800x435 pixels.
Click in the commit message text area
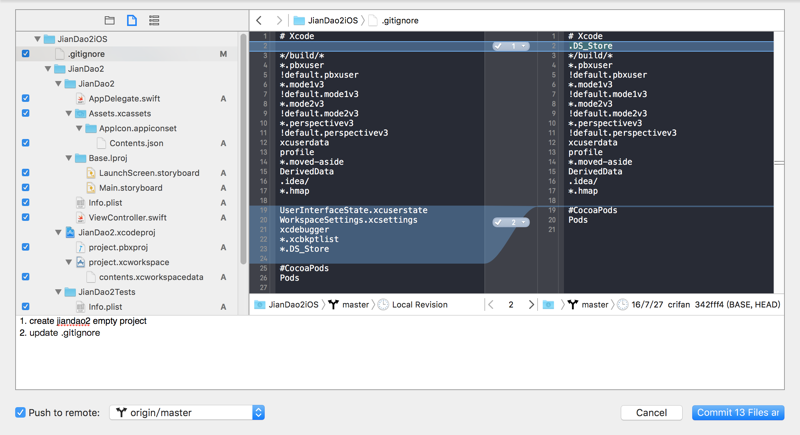[400, 352]
